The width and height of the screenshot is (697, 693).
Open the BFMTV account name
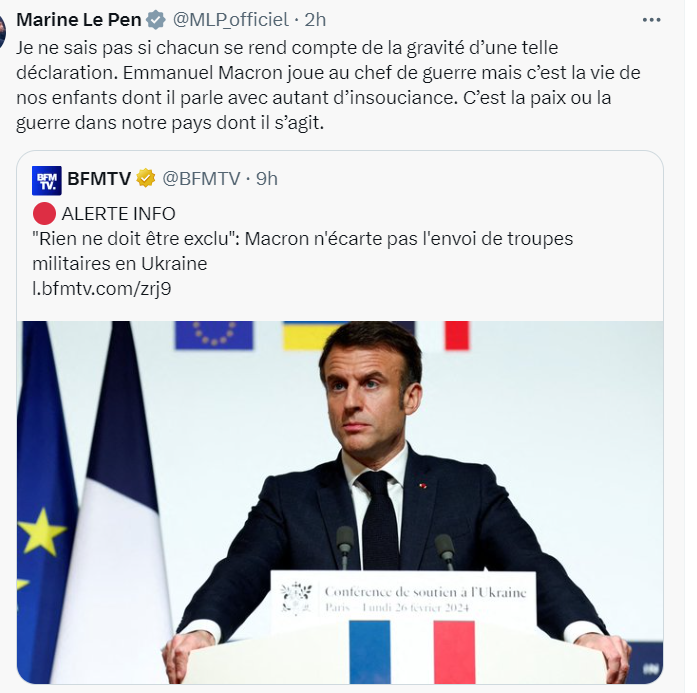click(99, 179)
